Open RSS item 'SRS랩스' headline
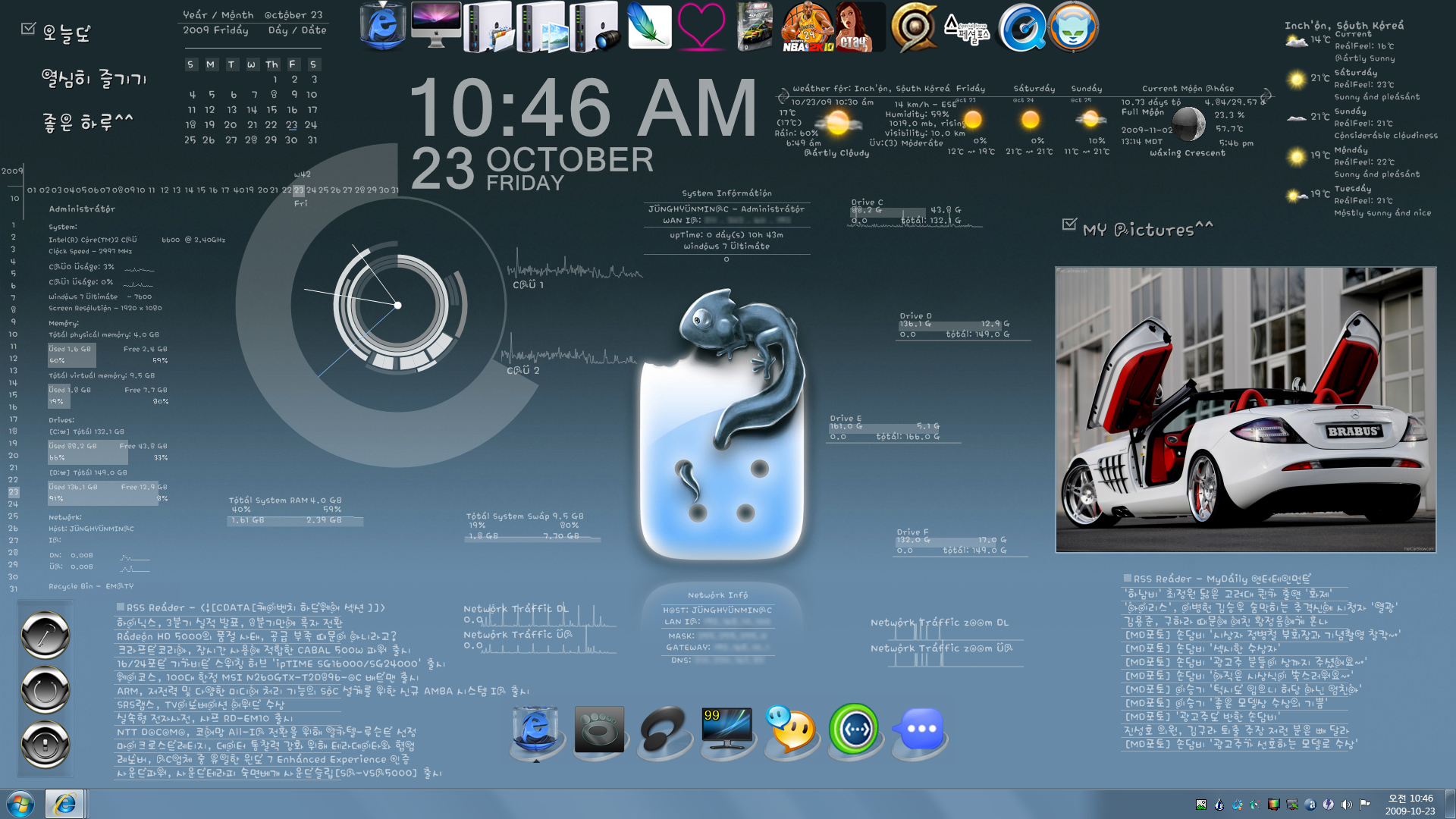This screenshot has width=1456, height=819. (x=200, y=704)
